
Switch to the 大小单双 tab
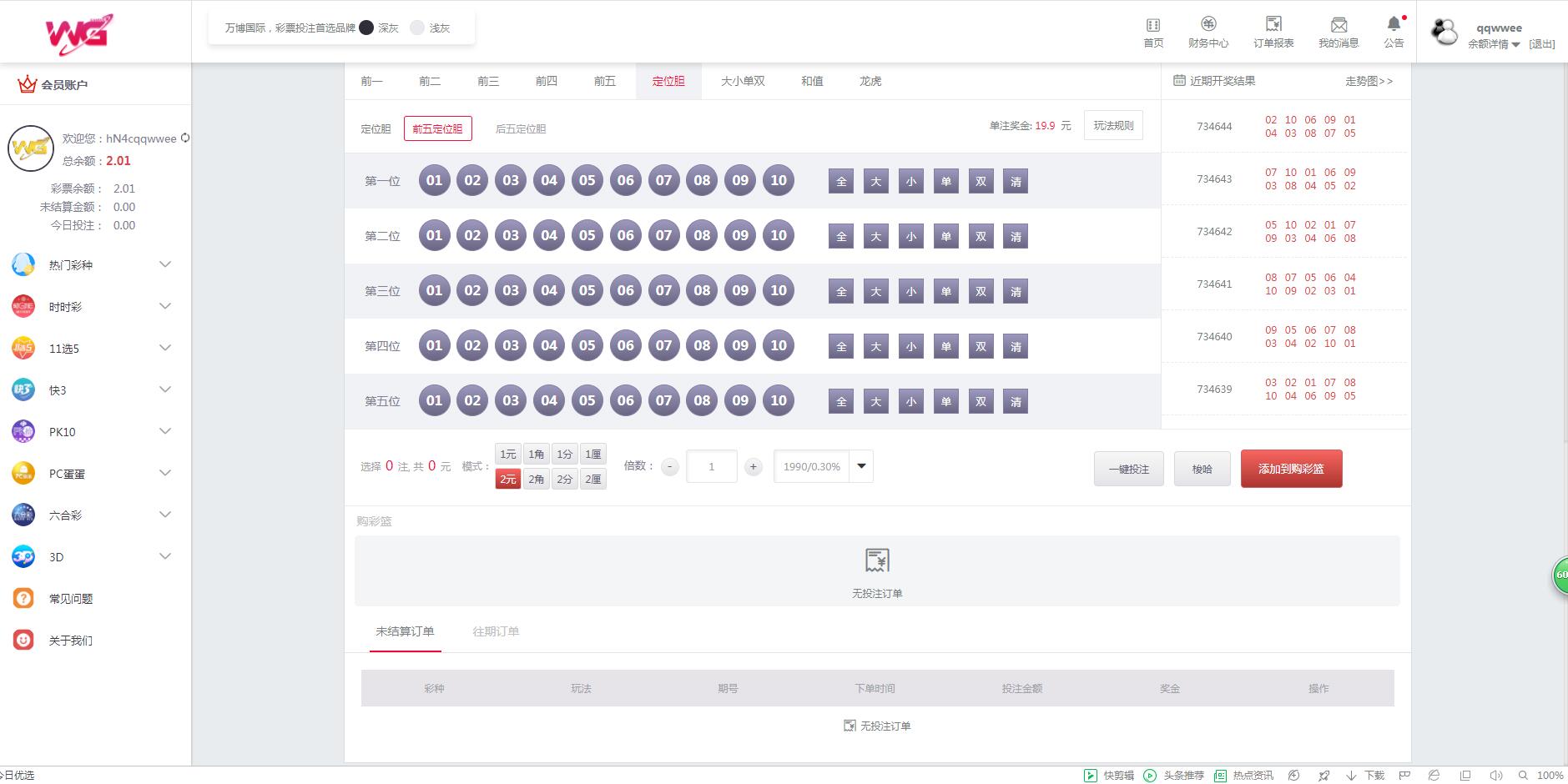(743, 81)
